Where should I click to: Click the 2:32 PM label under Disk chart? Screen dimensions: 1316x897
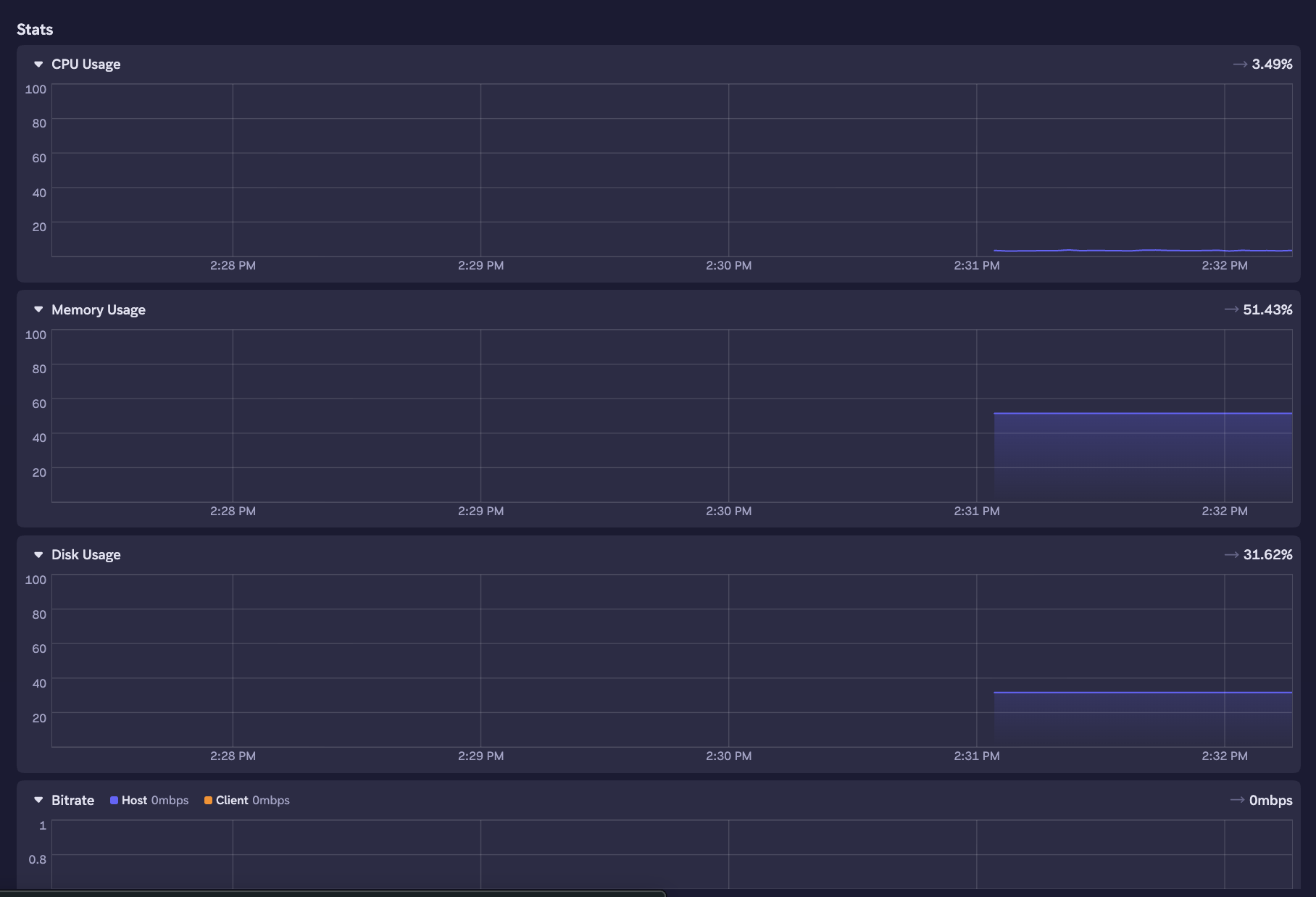tap(1225, 756)
